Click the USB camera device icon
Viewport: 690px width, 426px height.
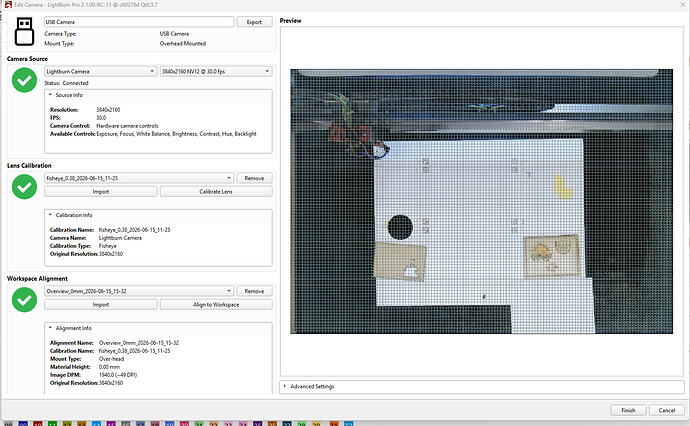point(24,31)
